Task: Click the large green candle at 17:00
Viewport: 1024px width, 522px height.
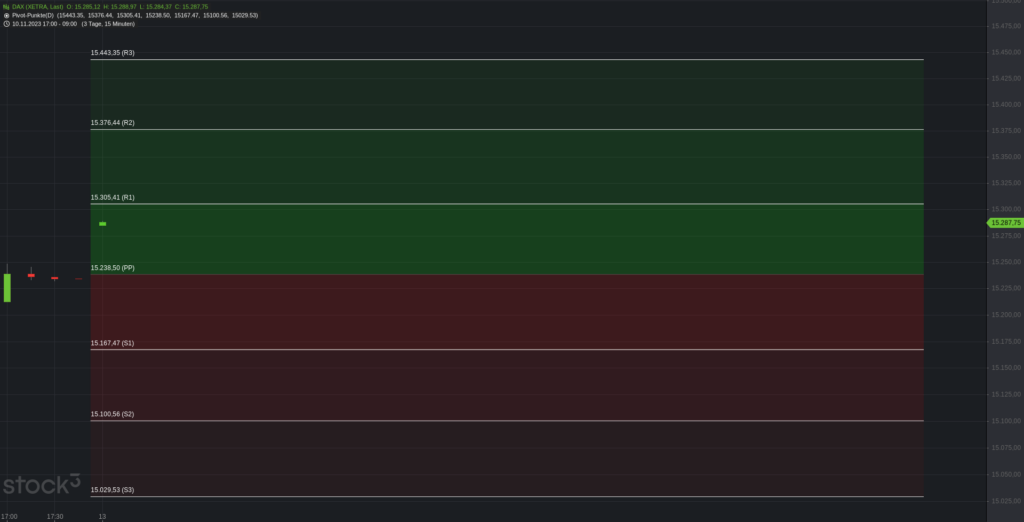Action: pyautogui.click(x=7, y=287)
